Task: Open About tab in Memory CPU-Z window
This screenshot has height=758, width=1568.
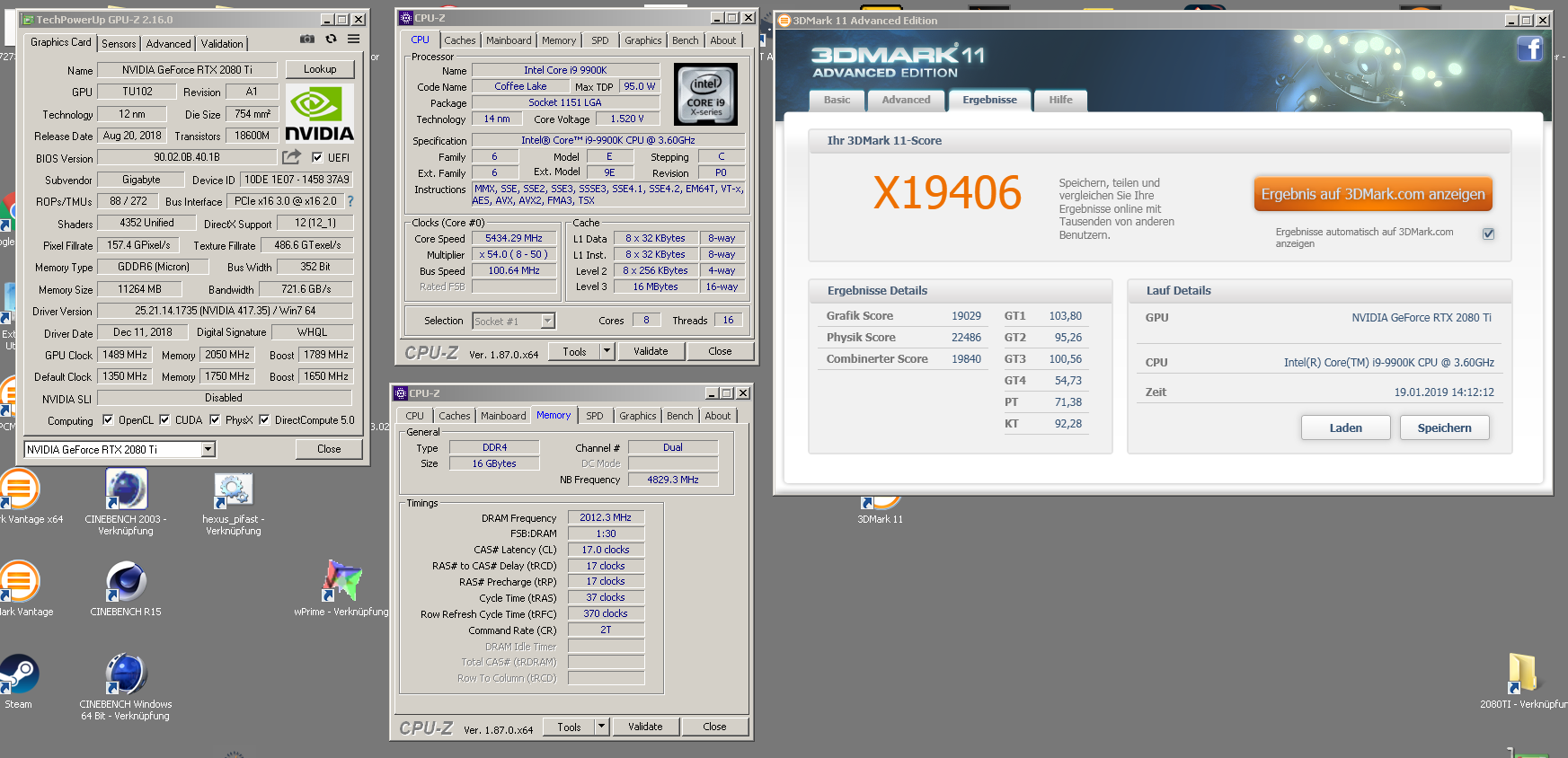Action: click(717, 416)
